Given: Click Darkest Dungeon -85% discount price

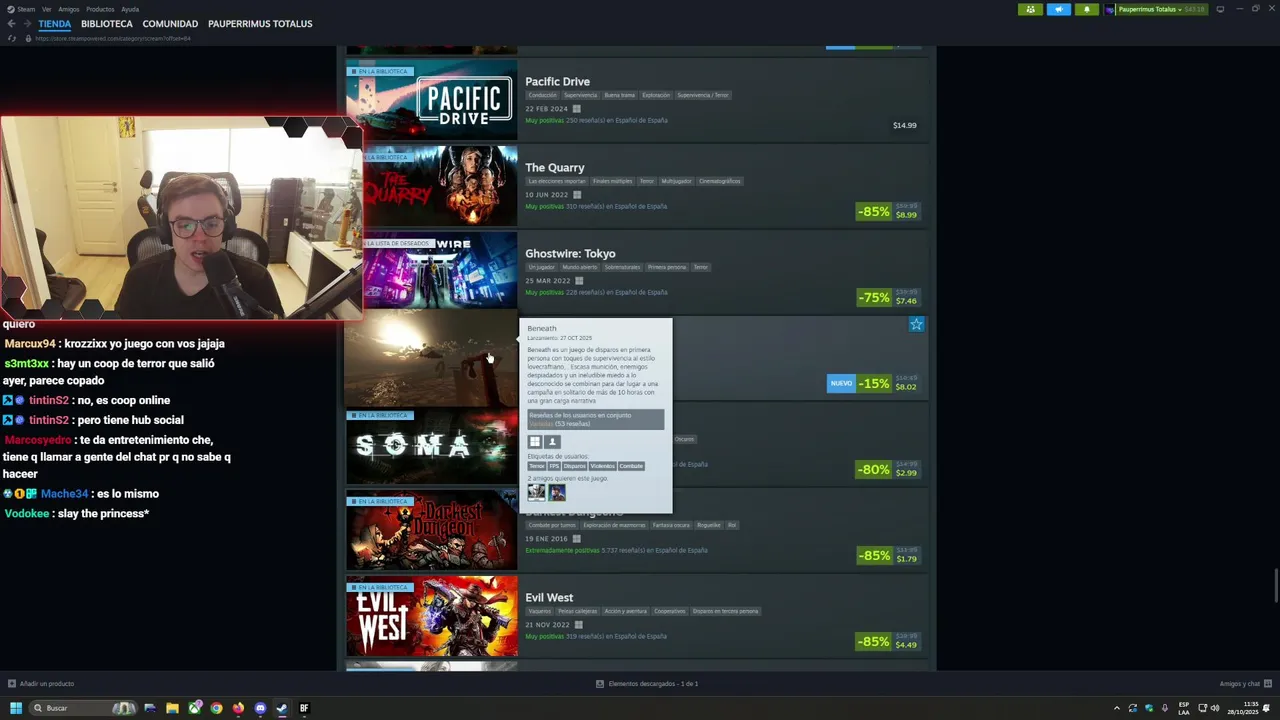Looking at the screenshot, I should click(x=888, y=555).
